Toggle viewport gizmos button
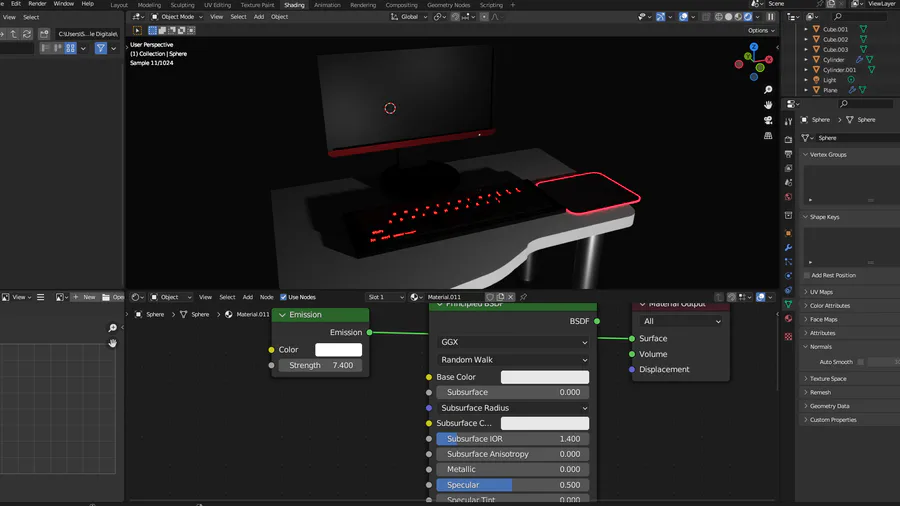 (x=661, y=17)
